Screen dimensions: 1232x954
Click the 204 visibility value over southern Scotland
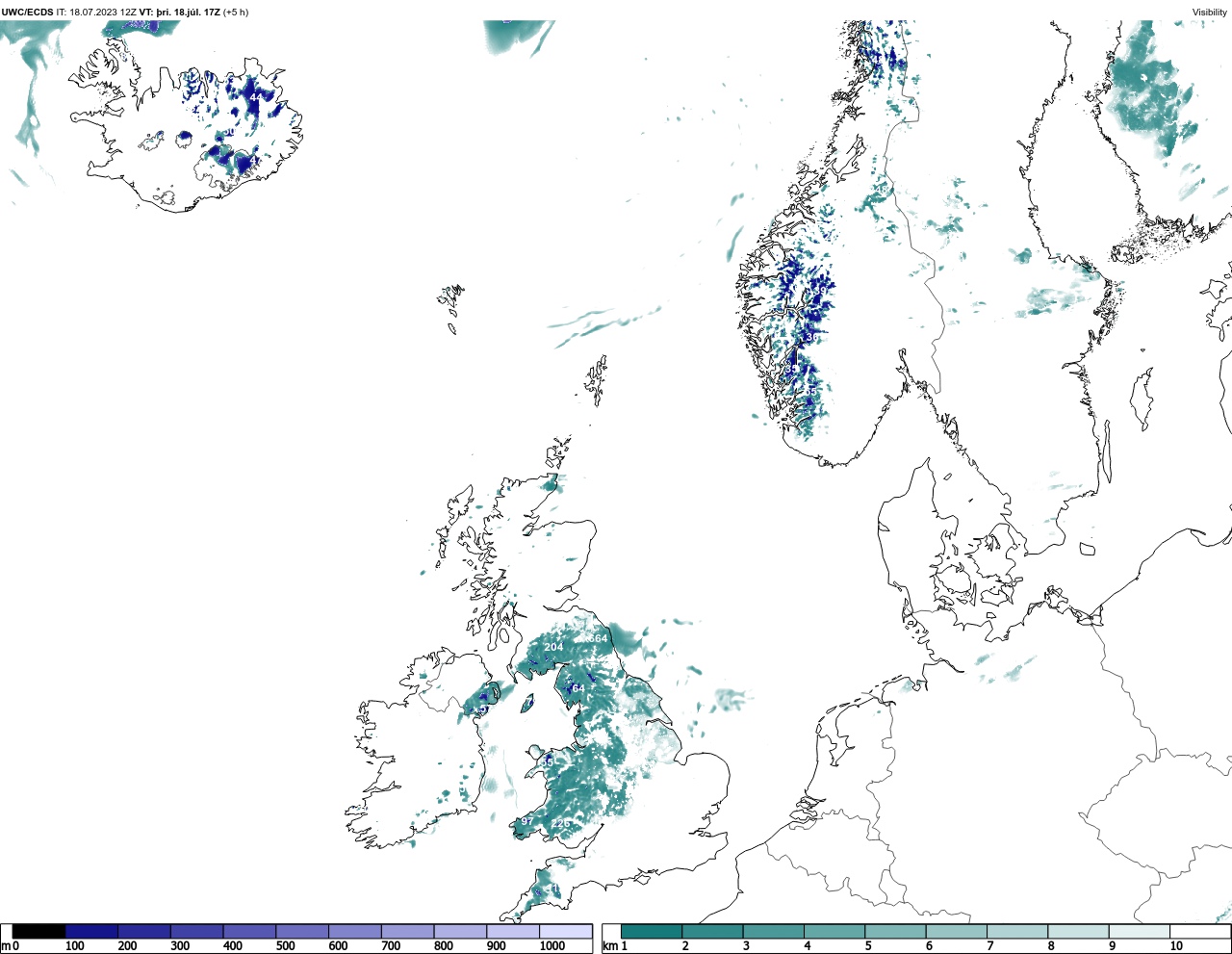click(553, 647)
